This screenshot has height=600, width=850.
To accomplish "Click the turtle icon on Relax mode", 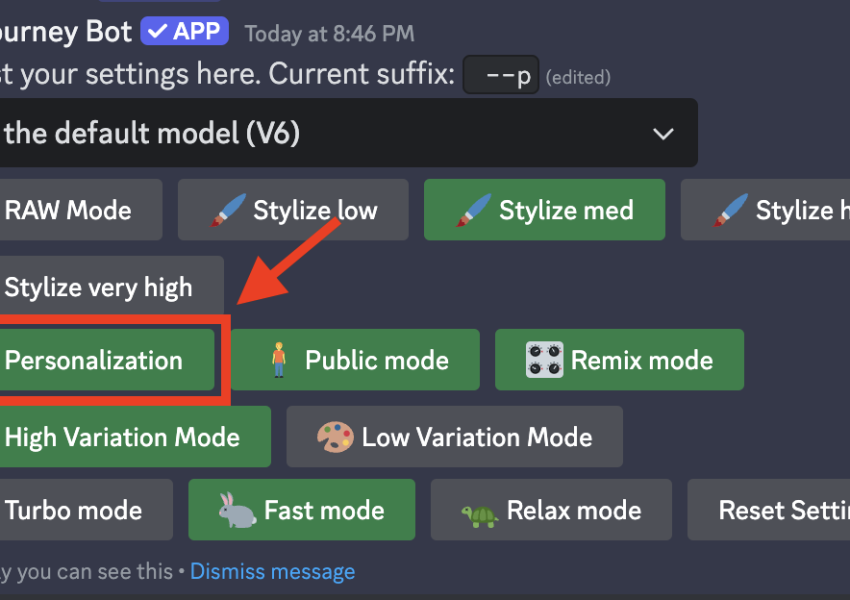I will click(480, 512).
